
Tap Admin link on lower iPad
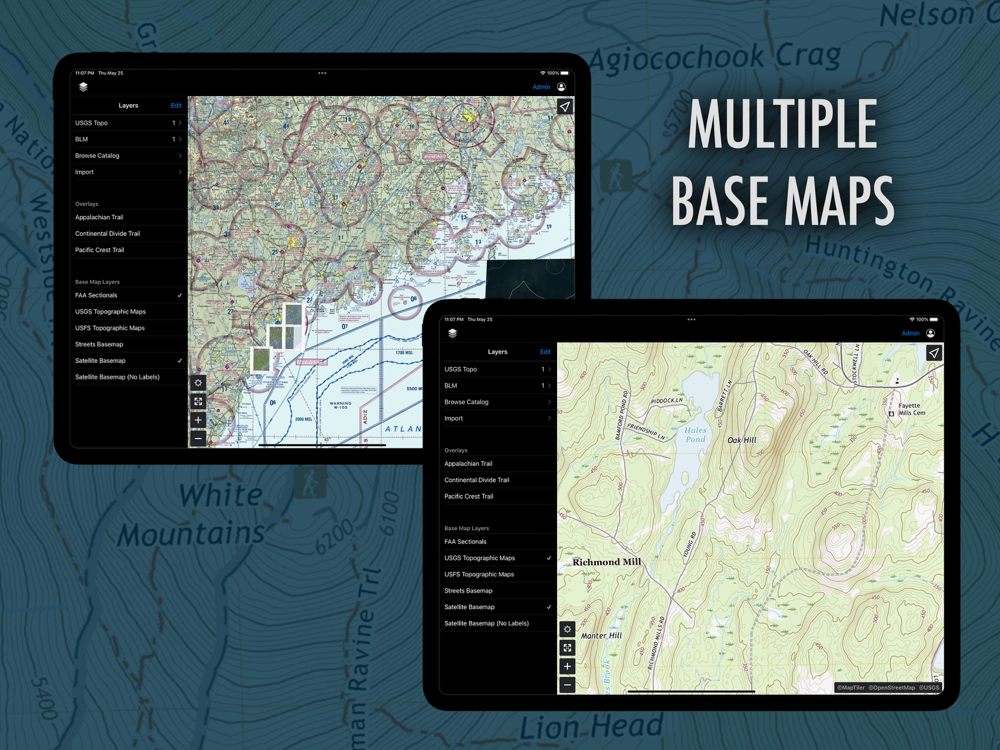pos(911,333)
